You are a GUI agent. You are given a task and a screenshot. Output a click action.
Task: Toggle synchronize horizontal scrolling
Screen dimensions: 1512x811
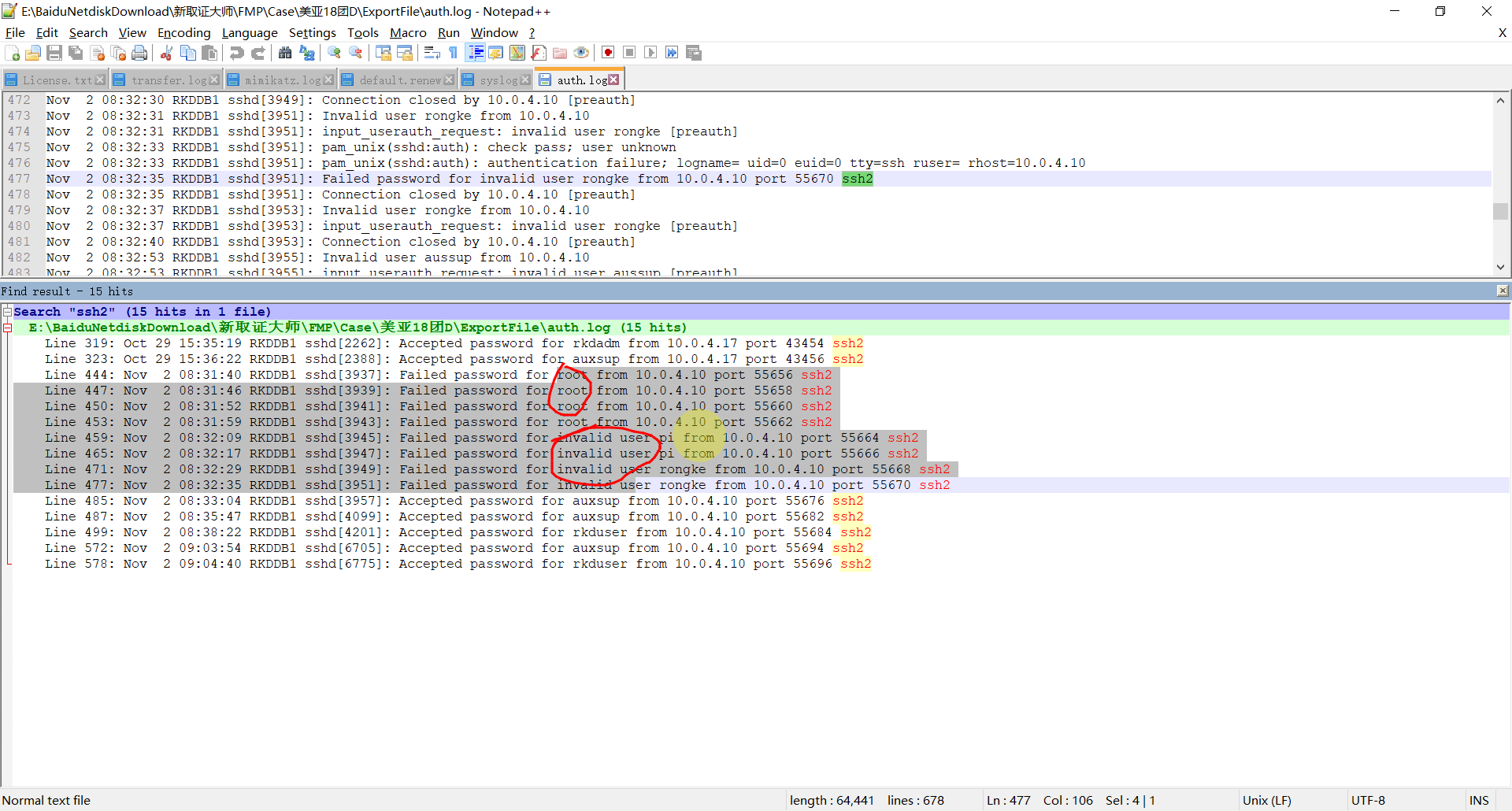(x=405, y=53)
